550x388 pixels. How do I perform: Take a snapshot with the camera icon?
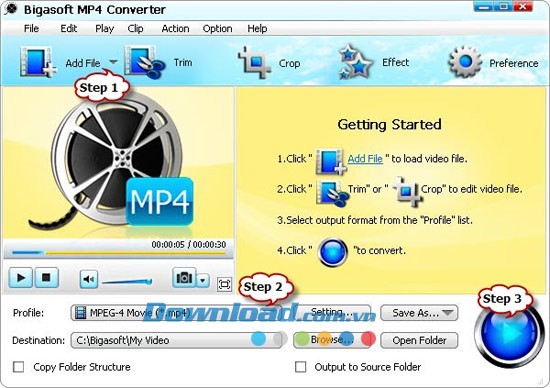point(184,278)
